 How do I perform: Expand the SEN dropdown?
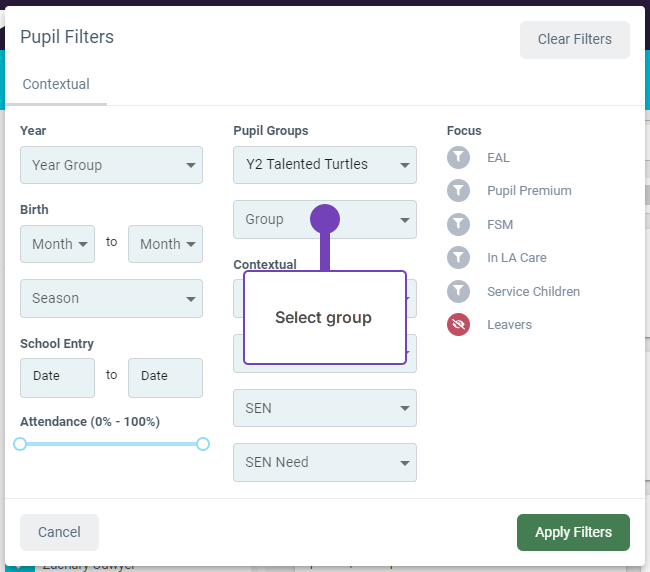324,408
